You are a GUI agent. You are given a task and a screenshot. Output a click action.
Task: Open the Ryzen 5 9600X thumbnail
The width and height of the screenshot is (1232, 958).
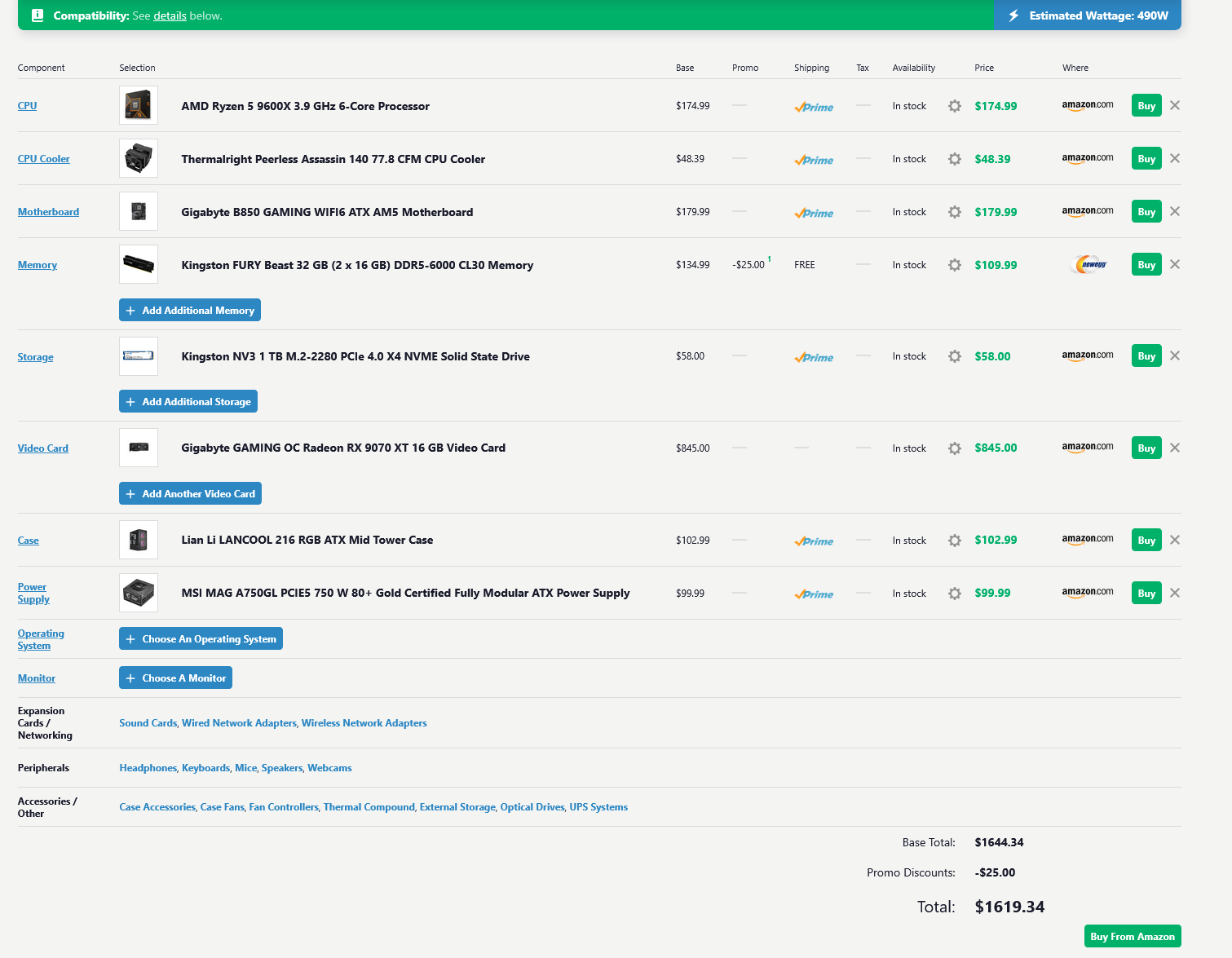[x=139, y=105]
